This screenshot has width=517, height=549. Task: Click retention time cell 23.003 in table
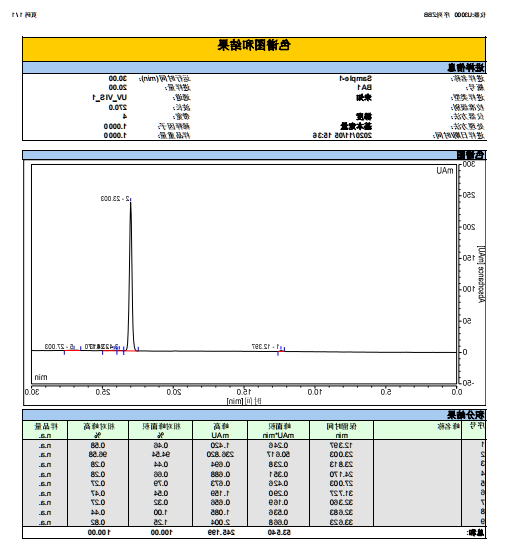coord(341,454)
